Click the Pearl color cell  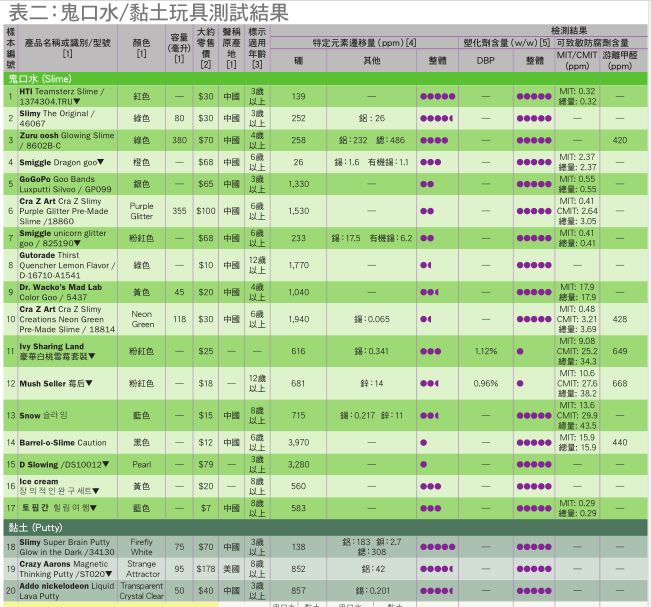(142, 464)
